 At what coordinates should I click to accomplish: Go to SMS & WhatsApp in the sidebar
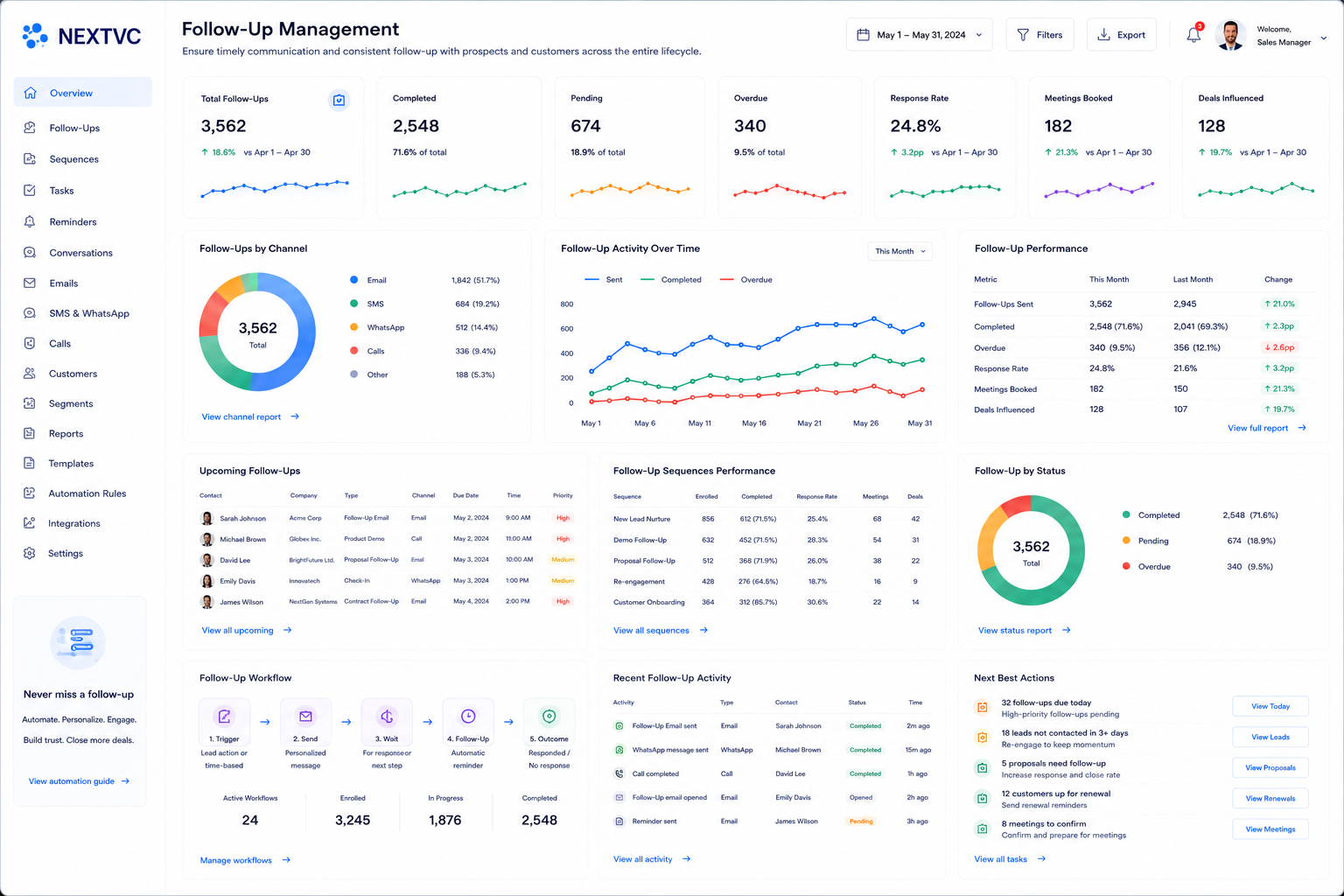(x=82, y=313)
